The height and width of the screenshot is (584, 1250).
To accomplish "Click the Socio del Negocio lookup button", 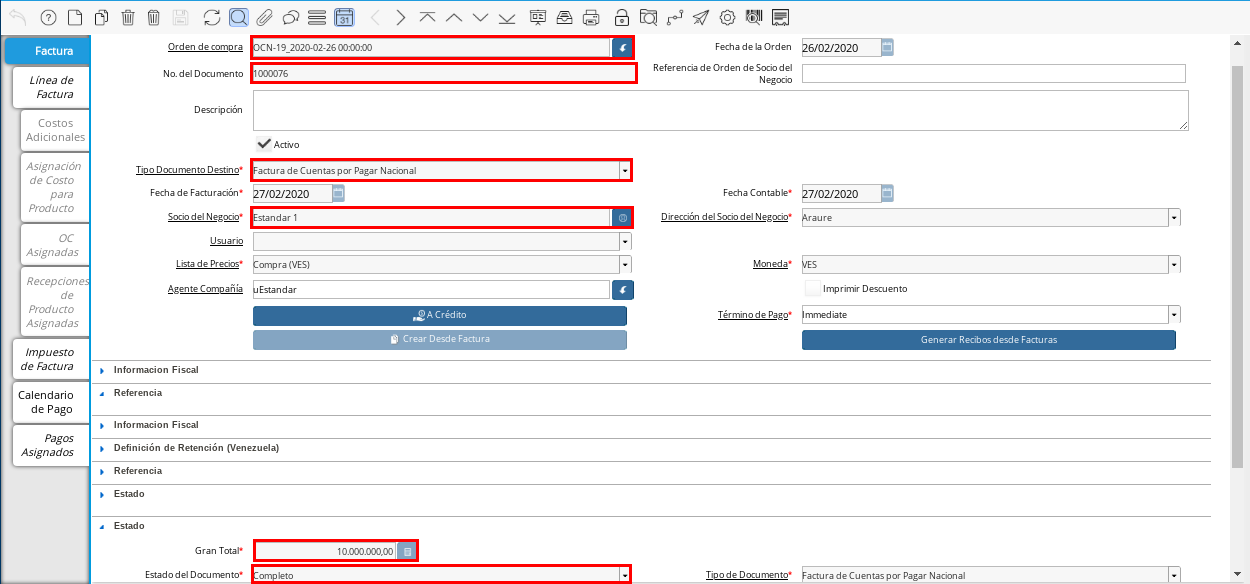I will (622, 217).
